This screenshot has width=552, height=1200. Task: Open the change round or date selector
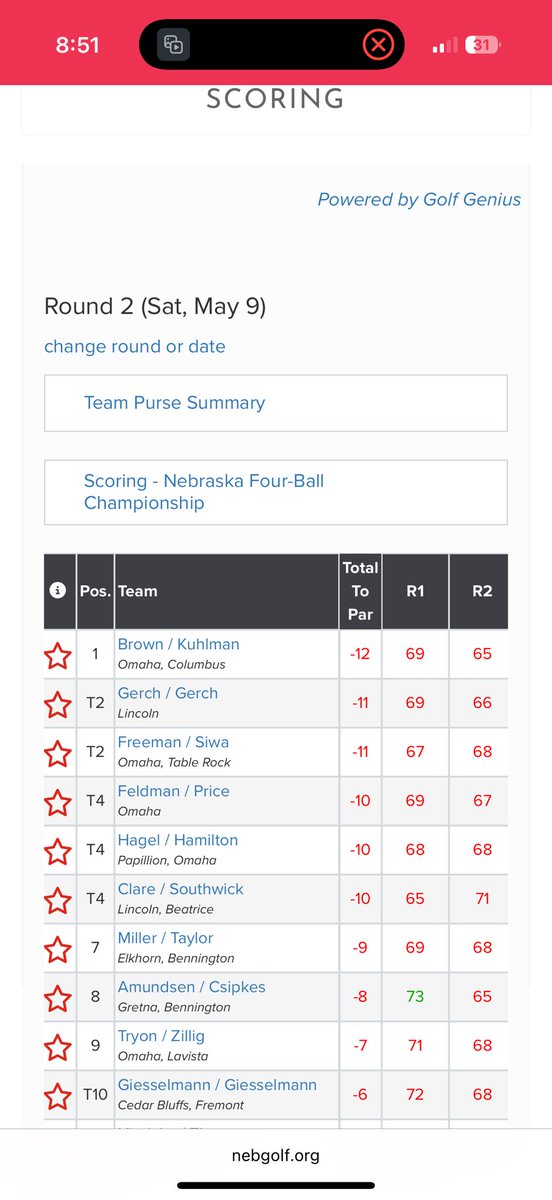pyautogui.click(x=135, y=347)
